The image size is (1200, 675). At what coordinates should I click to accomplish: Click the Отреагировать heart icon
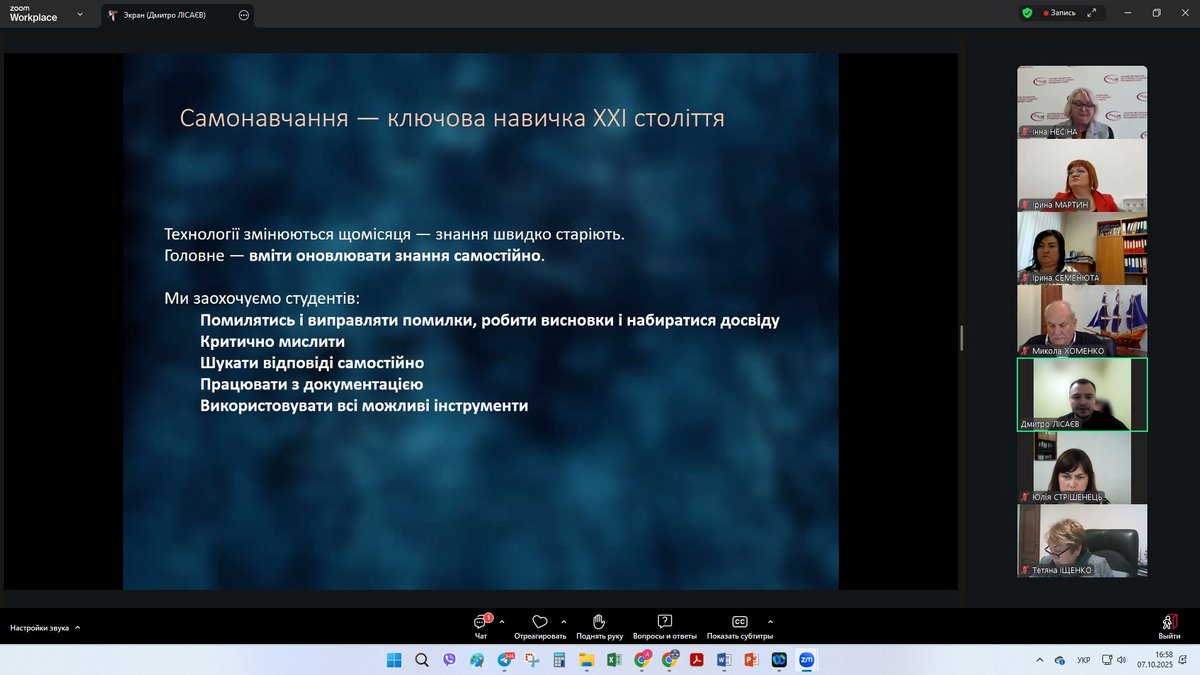pos(540,624)
